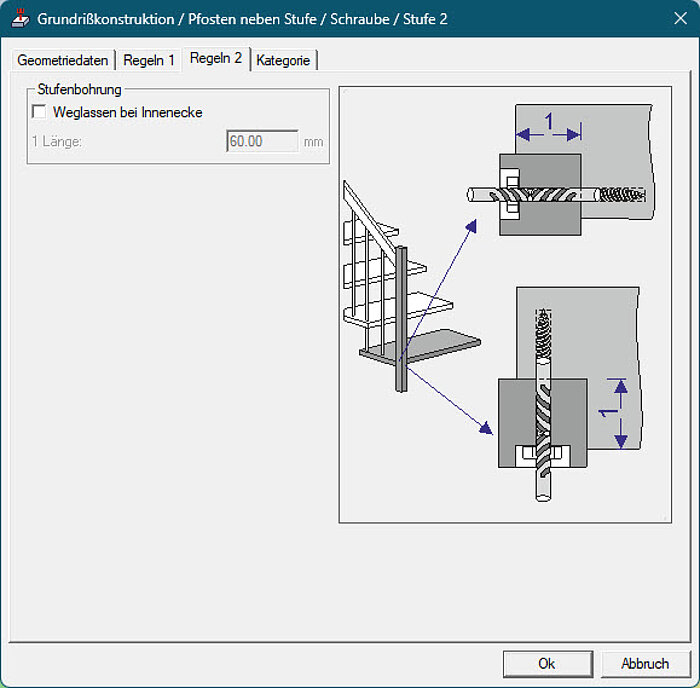Click the "1 Länge:" label
Screen dimensions: 700x688
57,142
